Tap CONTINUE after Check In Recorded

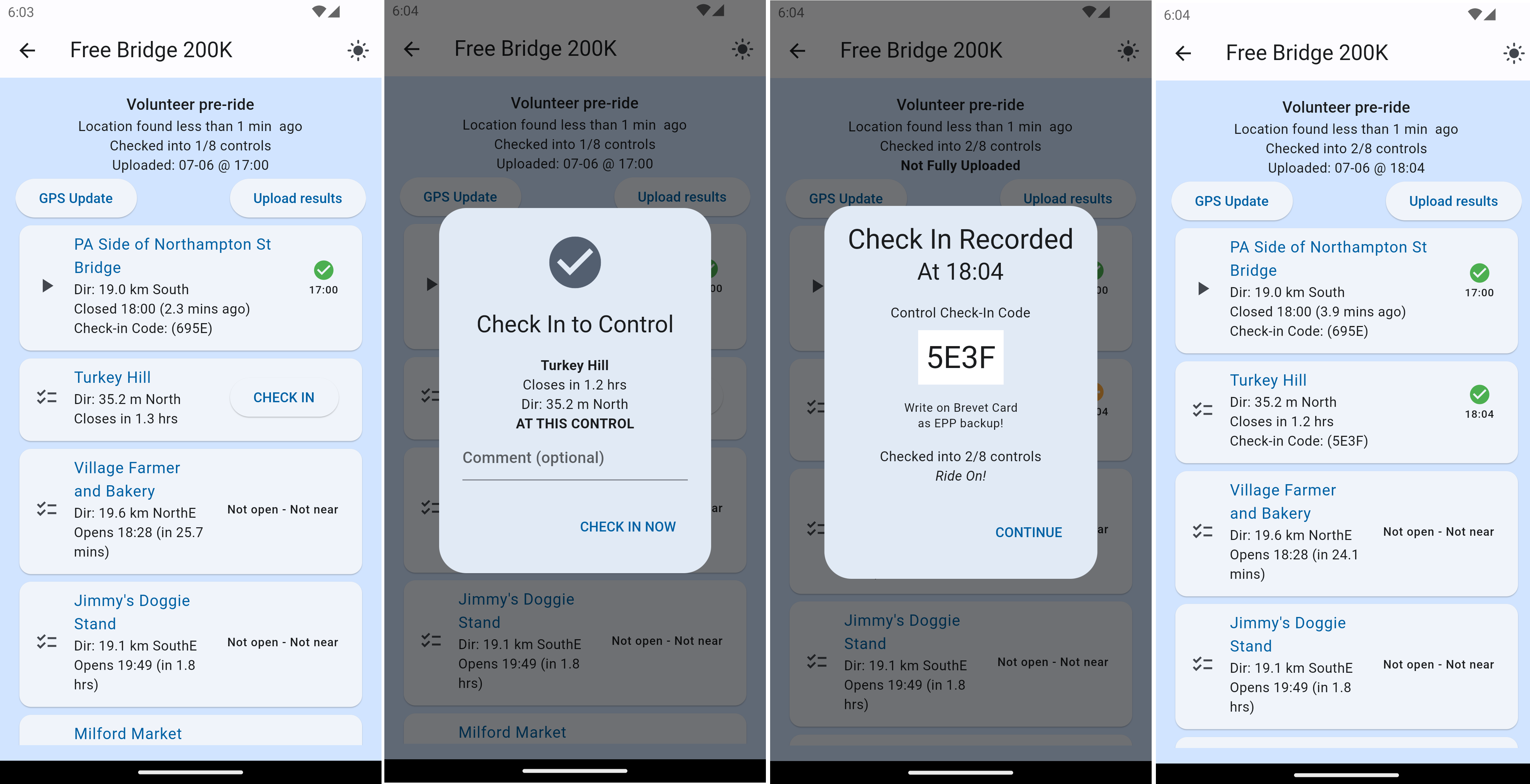pyautogui.click(x=1028, y=531)
